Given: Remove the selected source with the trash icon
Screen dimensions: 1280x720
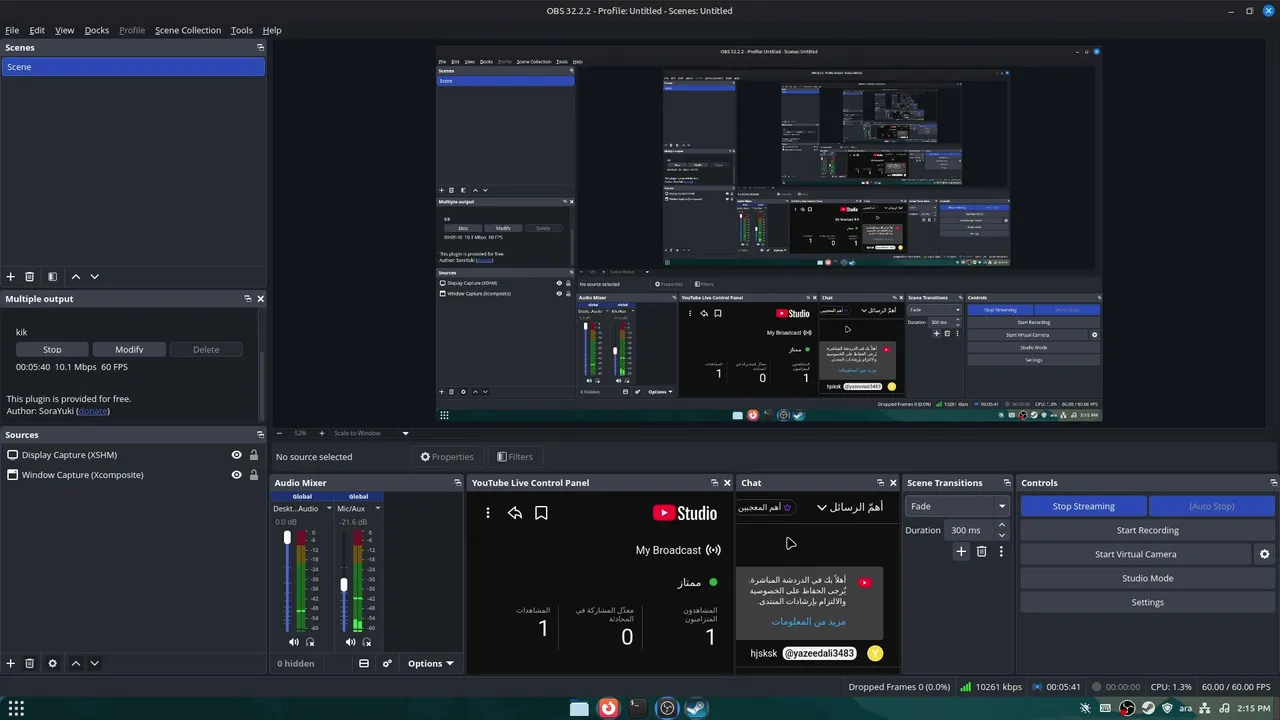Looking at the screenshot, I should coord(30,663).
